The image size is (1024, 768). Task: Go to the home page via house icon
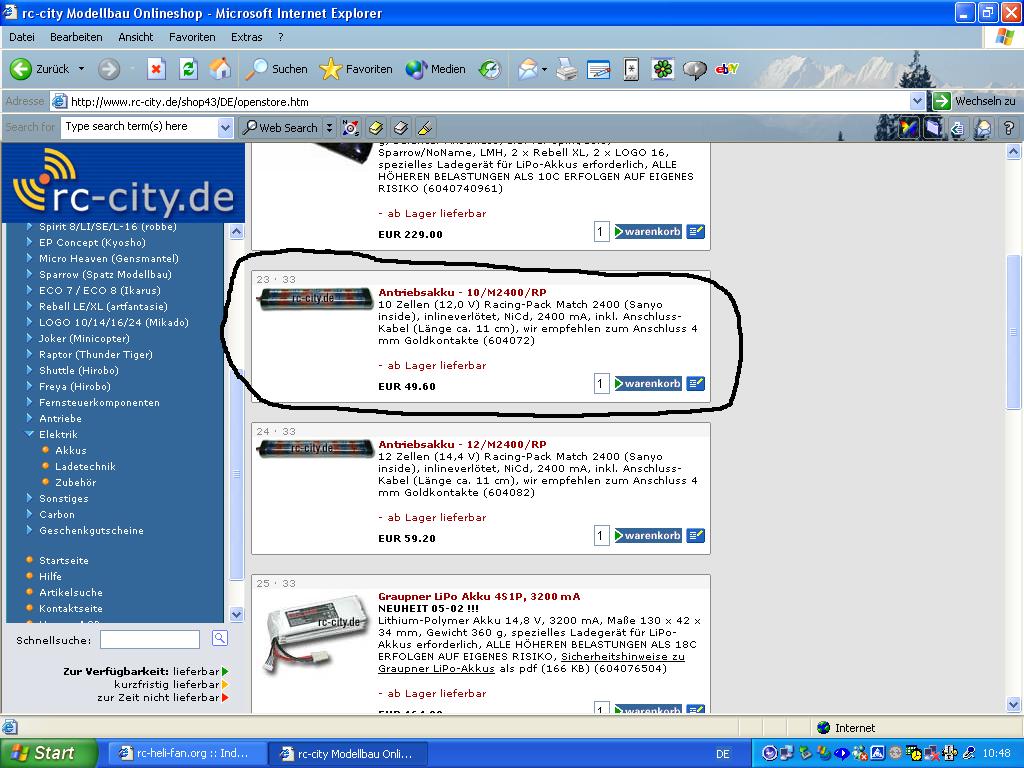220,69
